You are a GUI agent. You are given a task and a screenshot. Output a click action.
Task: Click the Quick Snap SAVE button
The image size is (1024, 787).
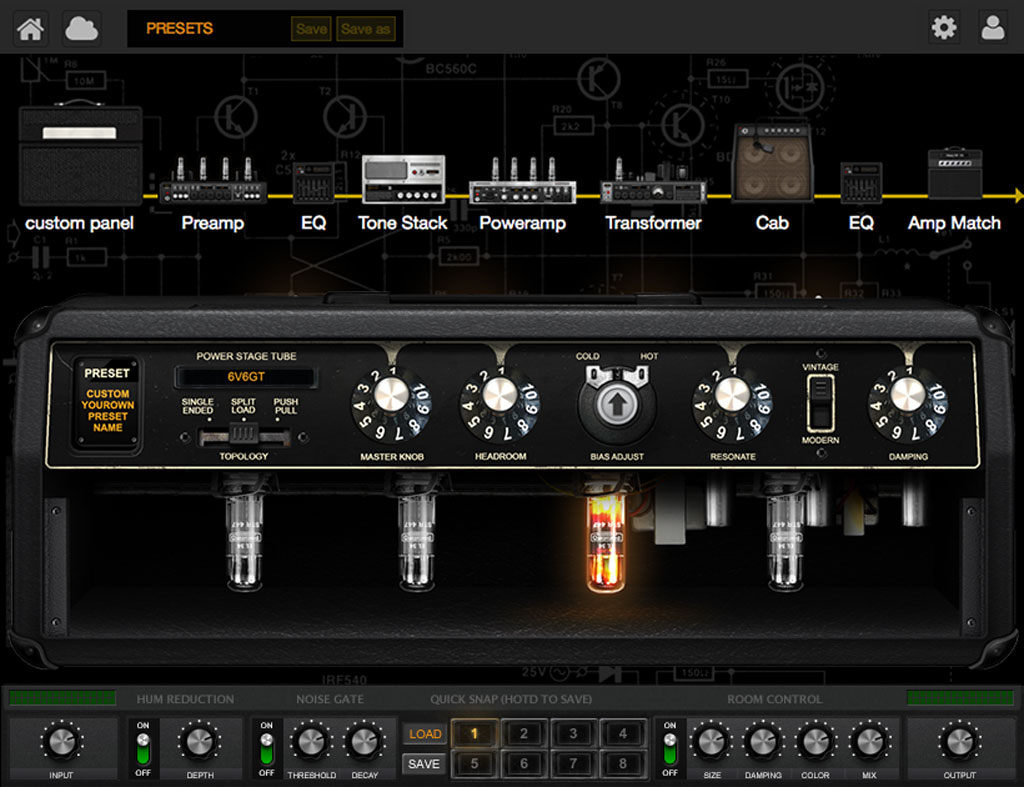click(x=424, y=763)
